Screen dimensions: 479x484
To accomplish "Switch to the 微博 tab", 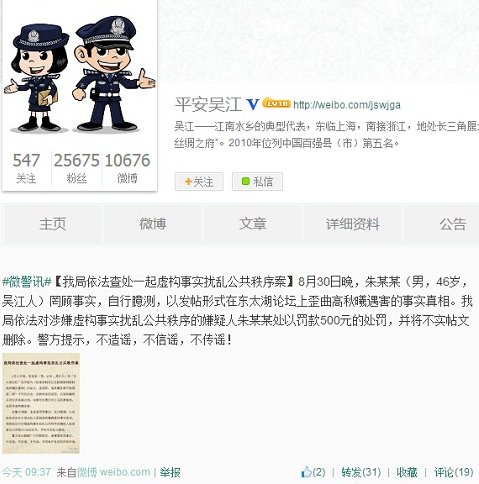I will [x=152, y=224].
